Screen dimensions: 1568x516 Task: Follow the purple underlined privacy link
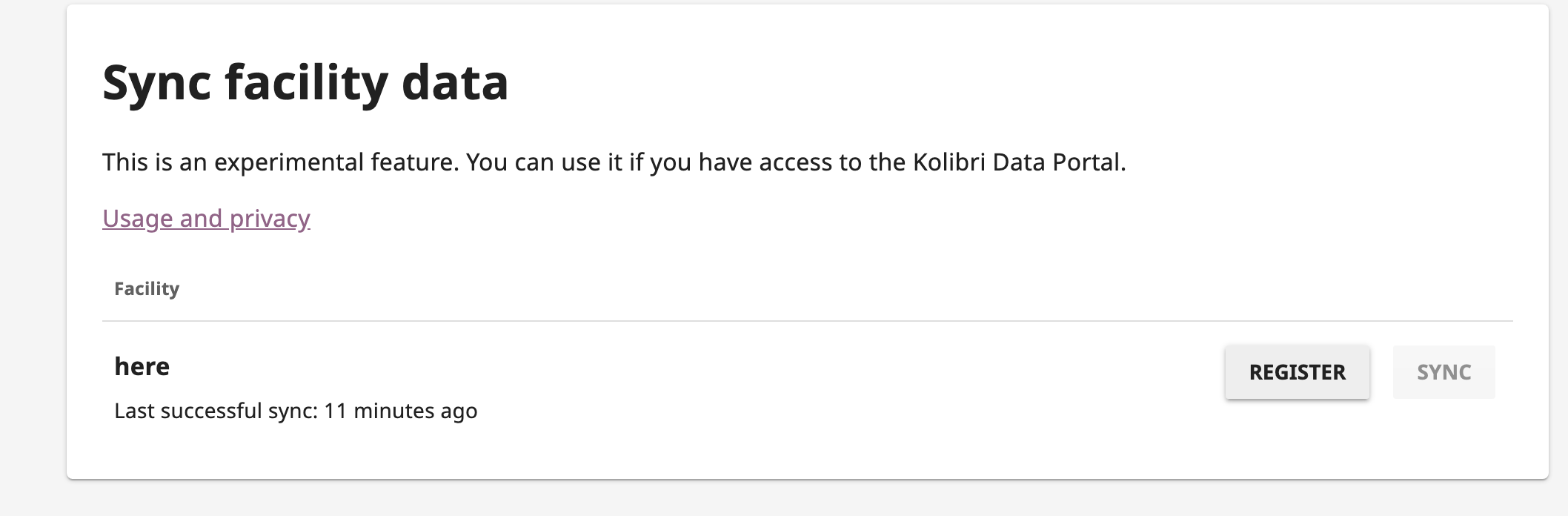tap(206, 219)
